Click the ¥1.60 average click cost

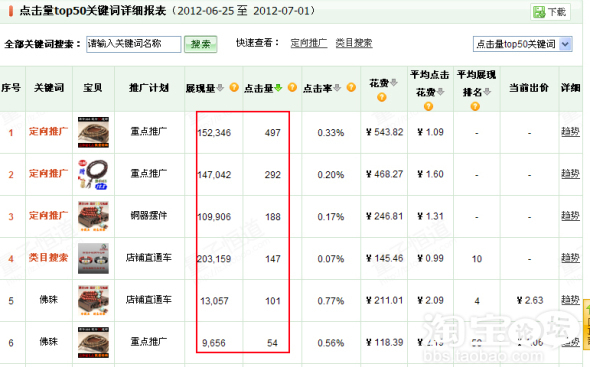coord(430,174)
